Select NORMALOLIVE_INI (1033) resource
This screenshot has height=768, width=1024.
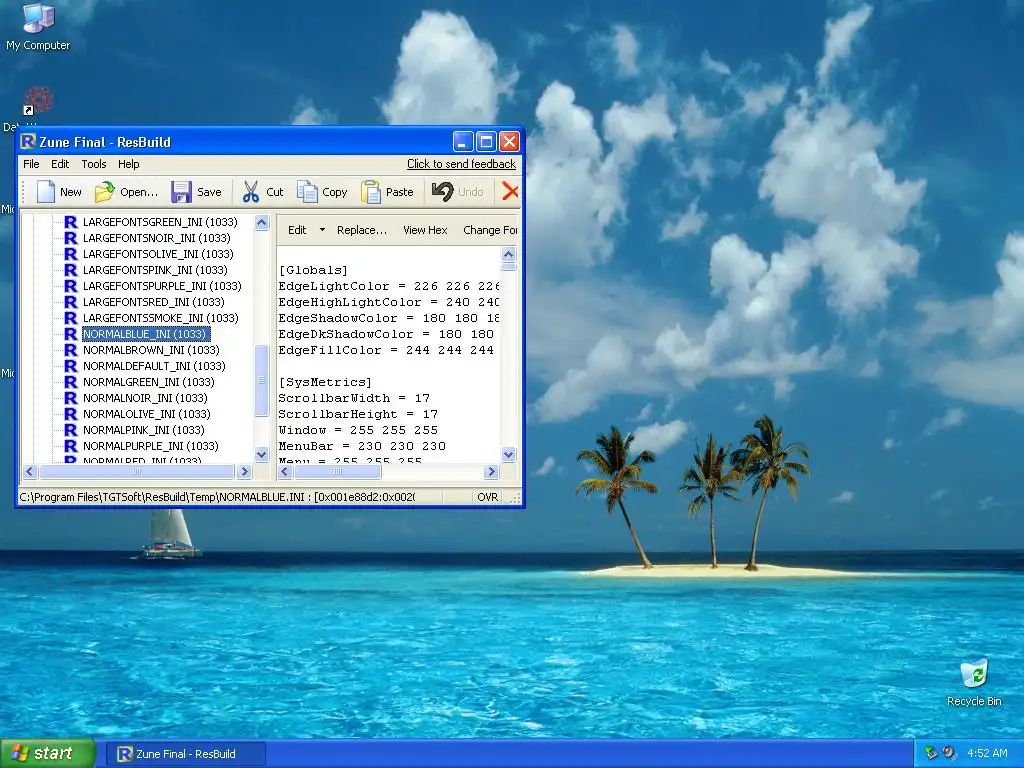tap(146, 414)
